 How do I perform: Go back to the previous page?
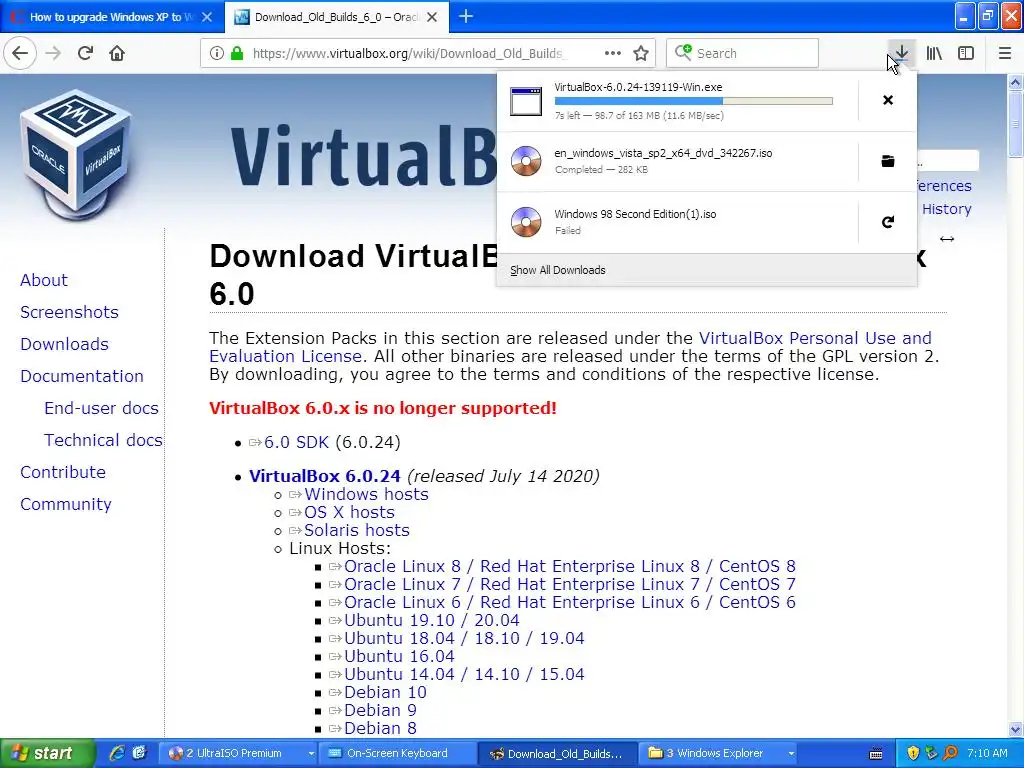click(x=20, y=53)
